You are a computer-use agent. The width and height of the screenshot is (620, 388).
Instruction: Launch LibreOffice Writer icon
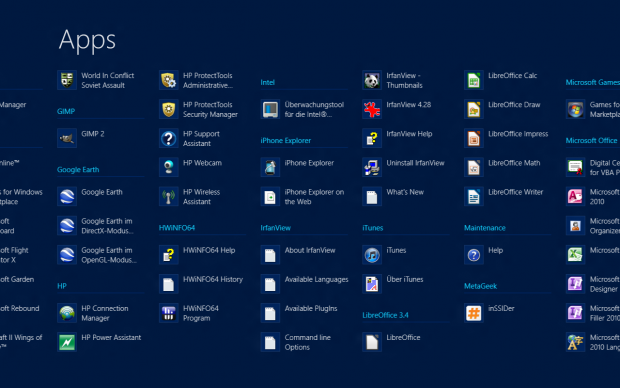(474, 197)
